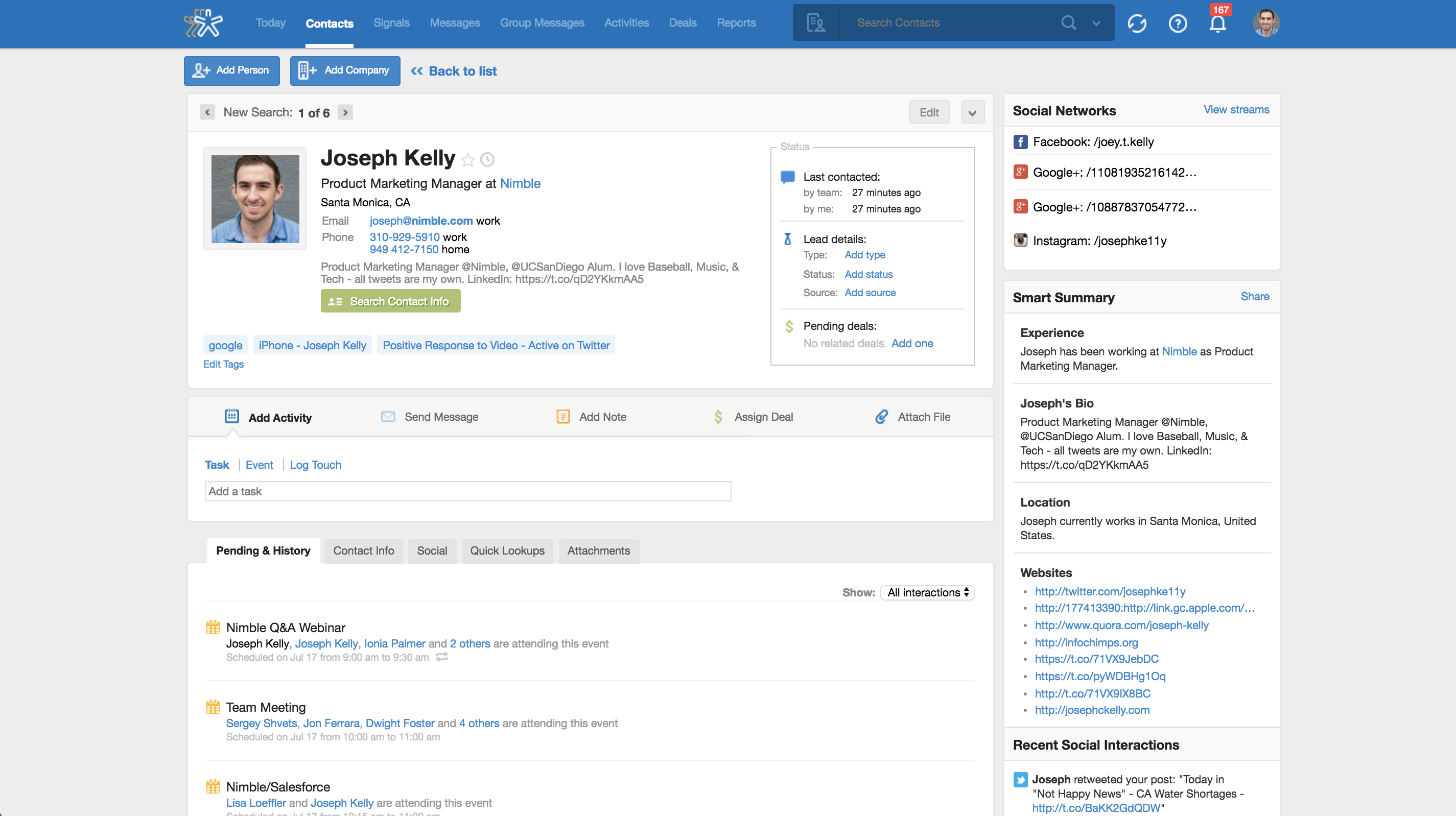Click the notifications bell icon

(1217, 23)
